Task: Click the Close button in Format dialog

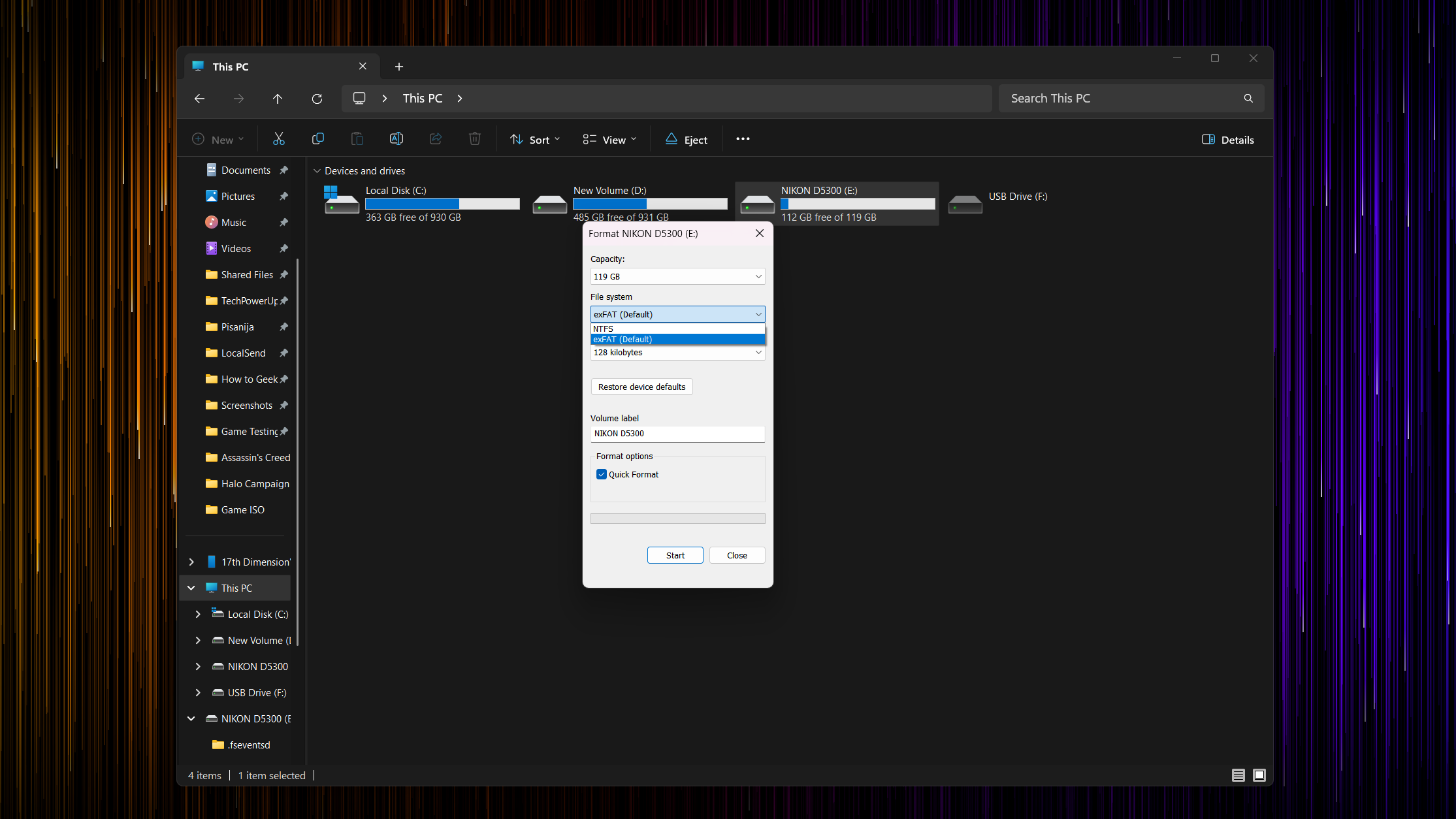Action: (737, 556)
